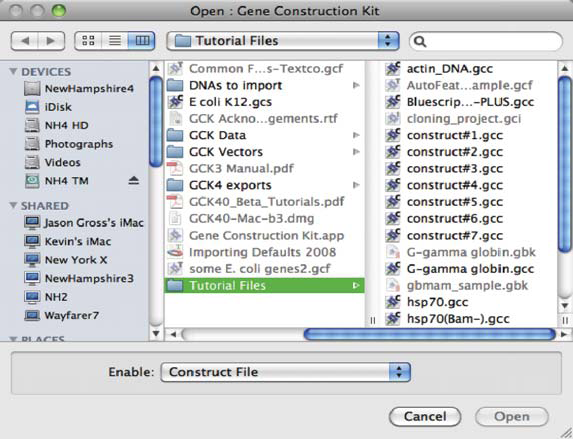Image resolution: width=573 pixels, height=439 pixels.
Task: Select NewHampshire3 shared computer icon
Action: coord(32,278)
